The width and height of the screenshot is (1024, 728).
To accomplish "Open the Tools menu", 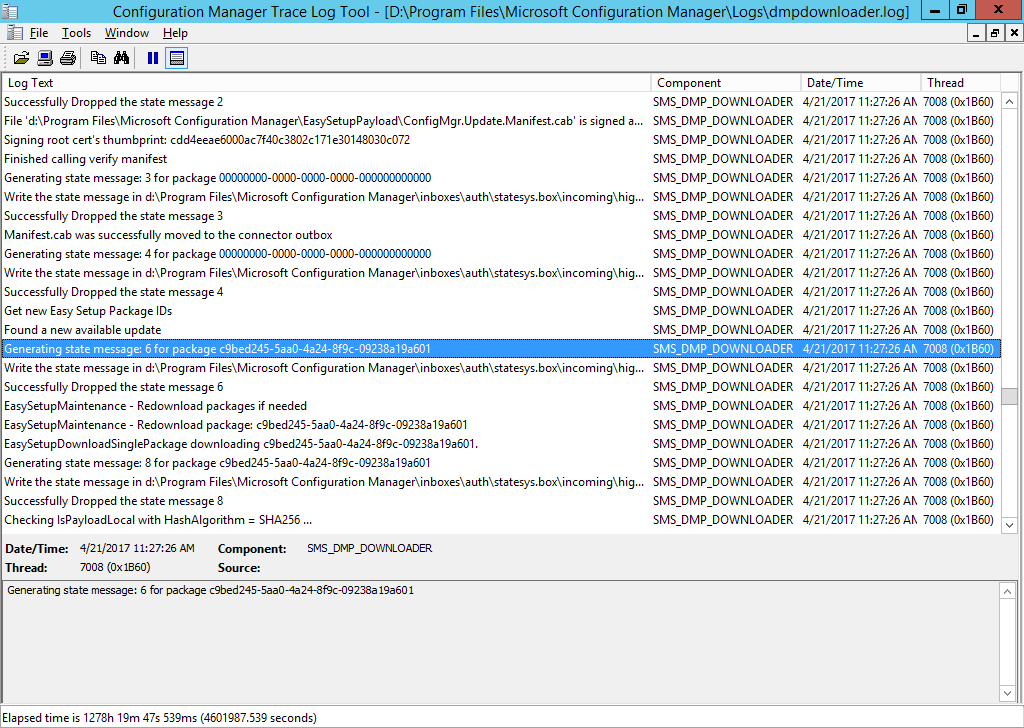I will tap(76, 33).
